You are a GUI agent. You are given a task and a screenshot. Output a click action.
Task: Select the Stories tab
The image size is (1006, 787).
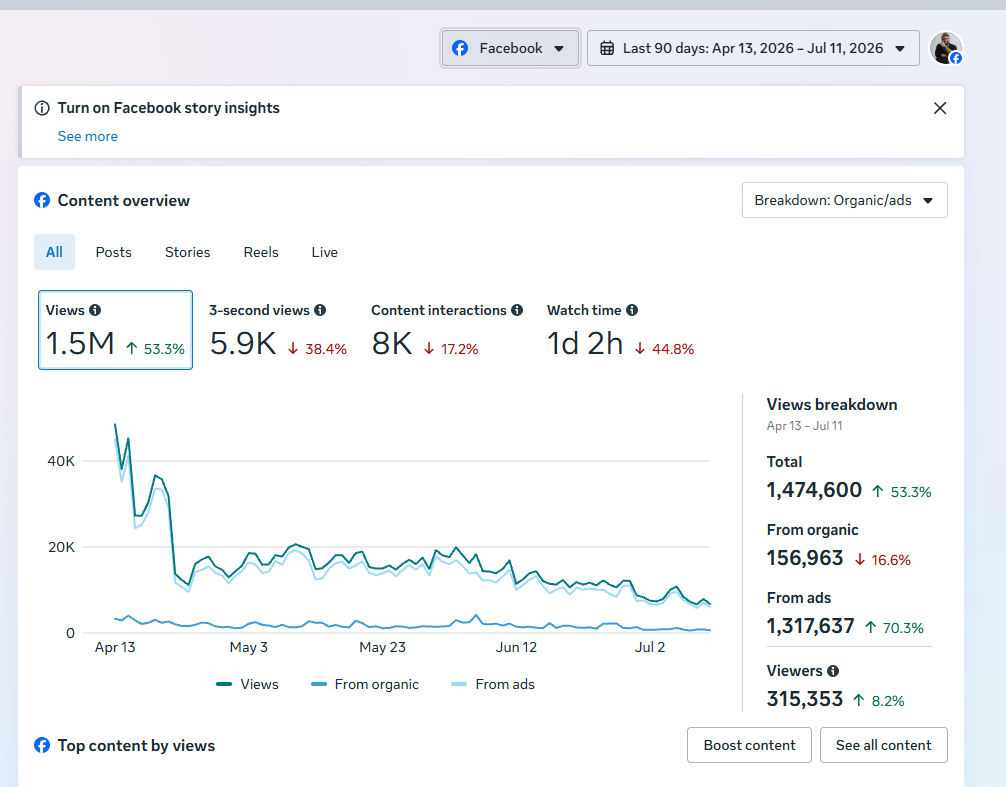click(x=187, y=252)
